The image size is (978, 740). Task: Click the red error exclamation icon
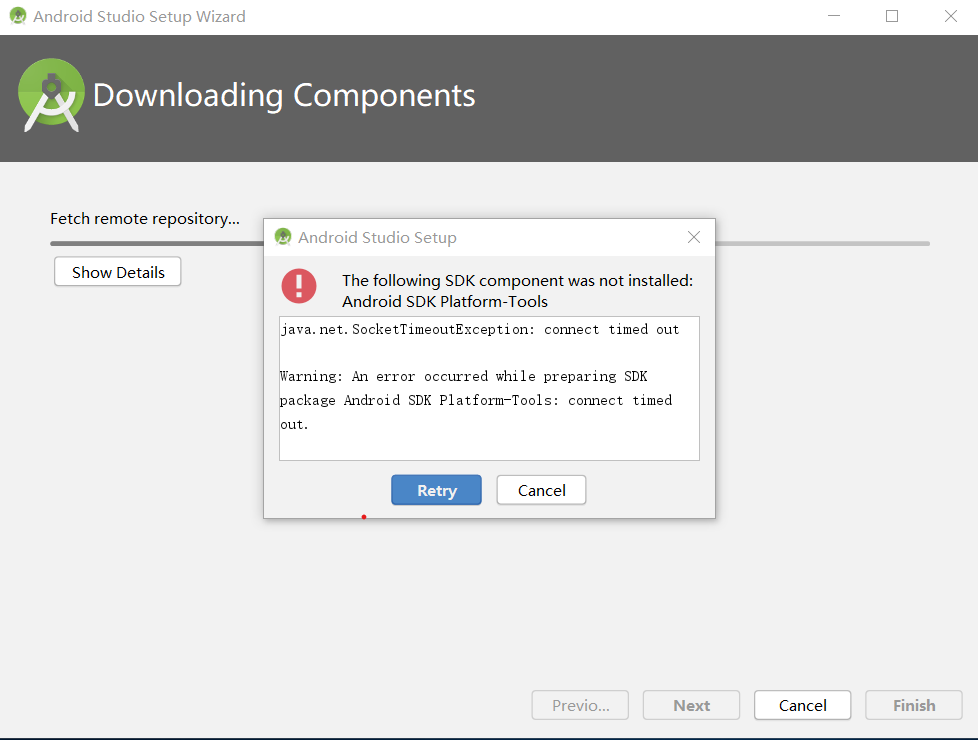[298, 286]
